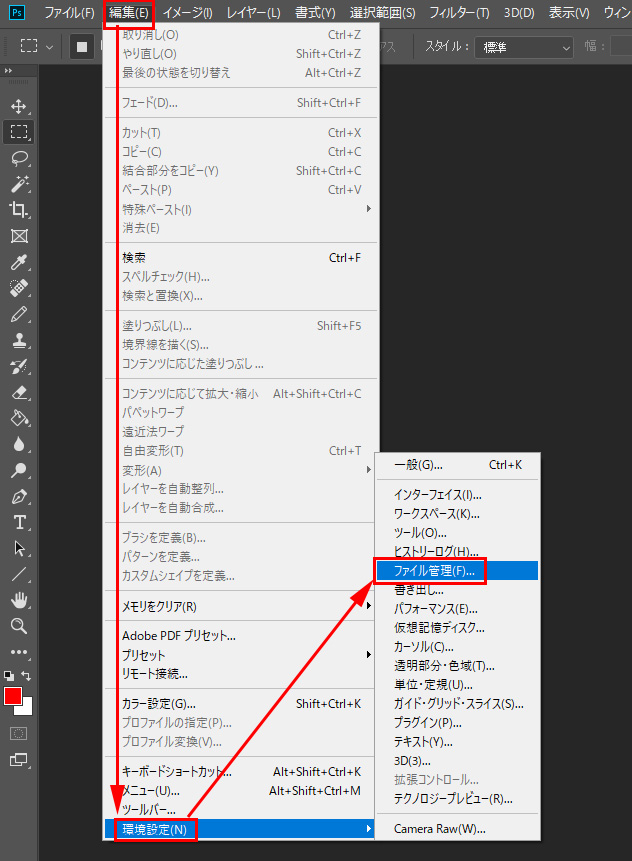Select the Spot Healing Brush tool
The width and height of the screenshot is (632, 861).
click(19, 288)
